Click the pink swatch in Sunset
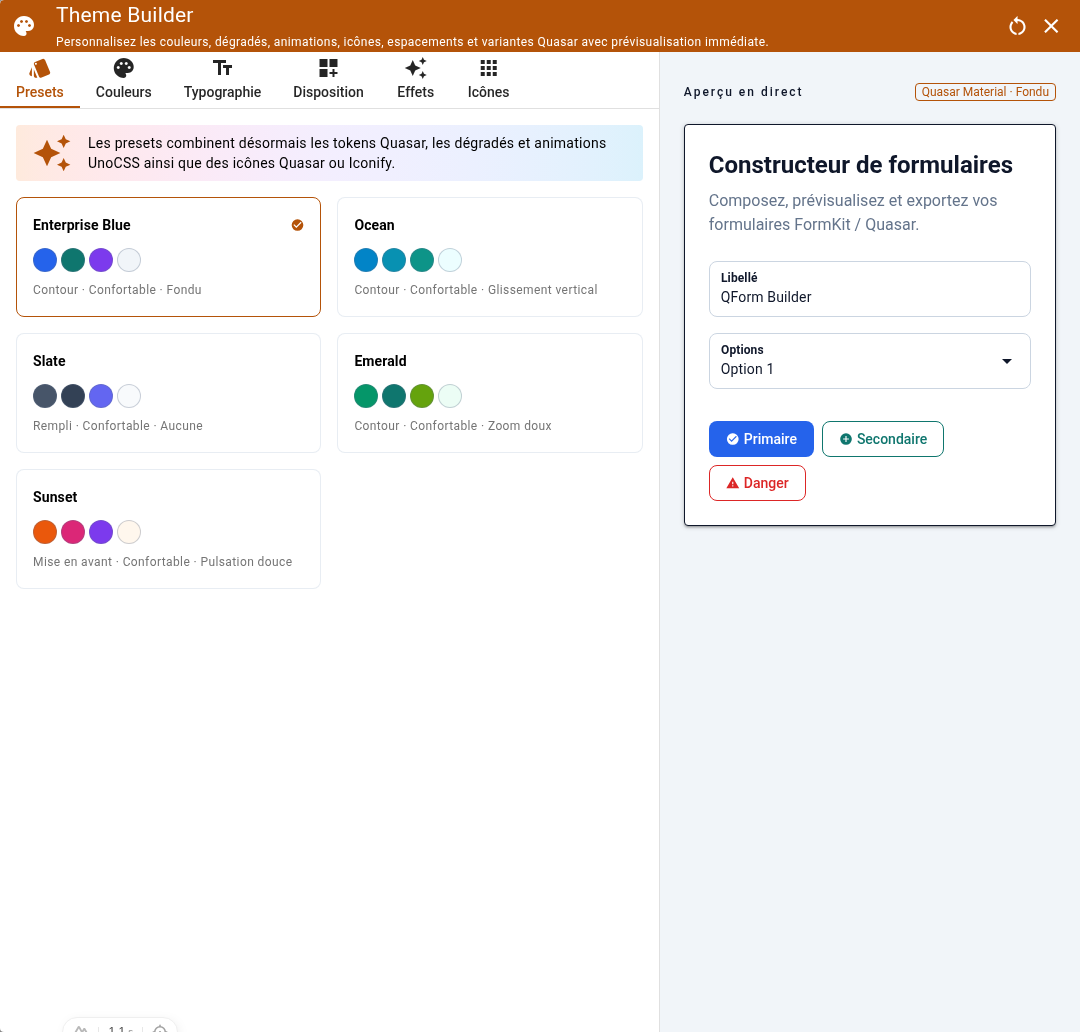Viewport: 1080px width, 1032px height. (73, 532)
